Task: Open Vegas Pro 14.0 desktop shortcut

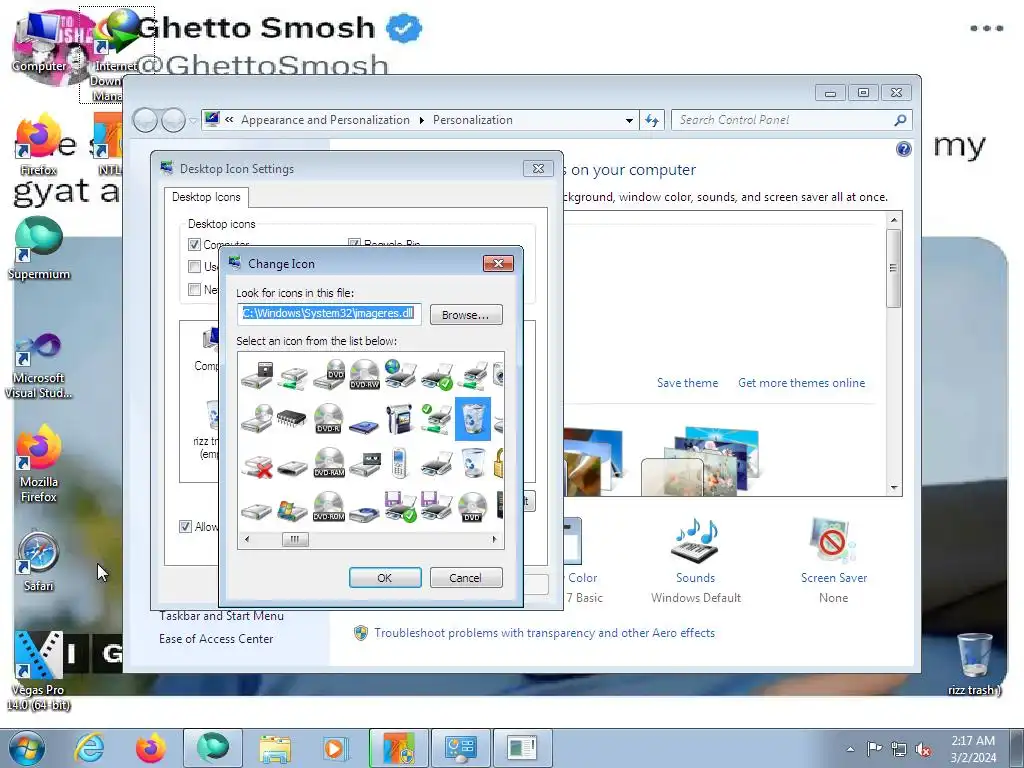Action: coord(39,671)
